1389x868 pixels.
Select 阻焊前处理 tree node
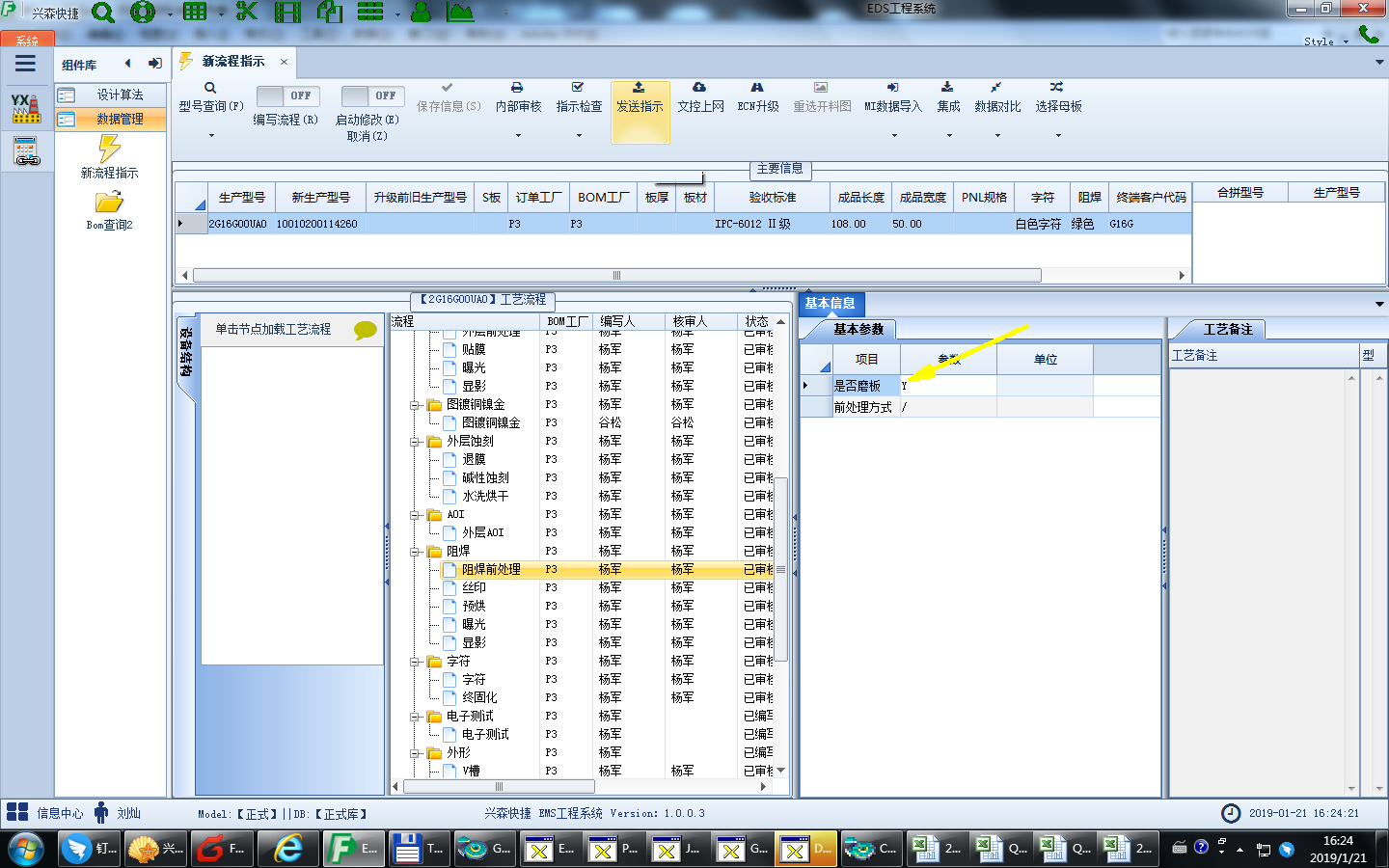(491, 570)
